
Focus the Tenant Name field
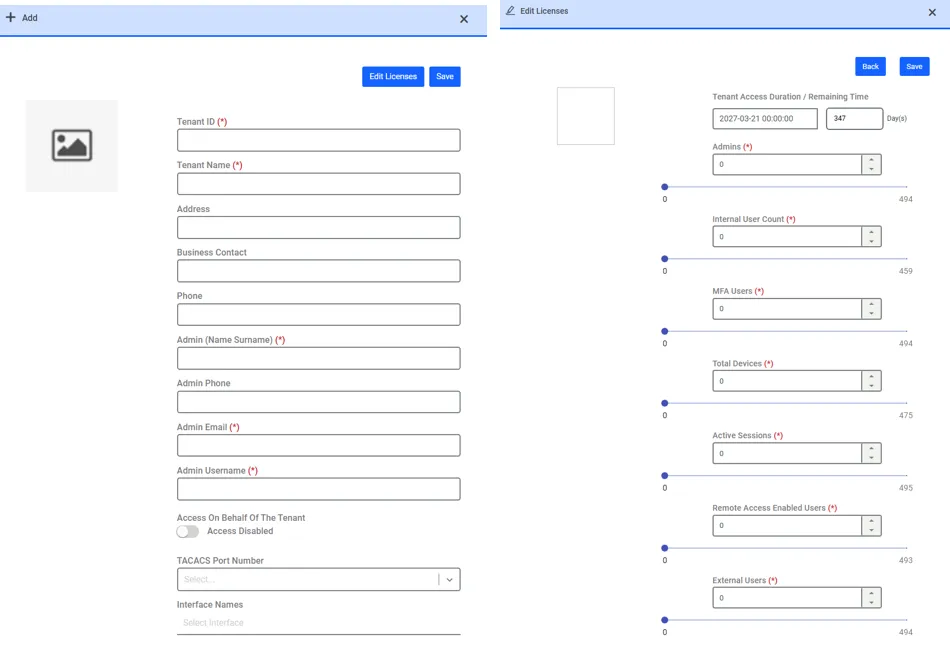pos(319,184)
